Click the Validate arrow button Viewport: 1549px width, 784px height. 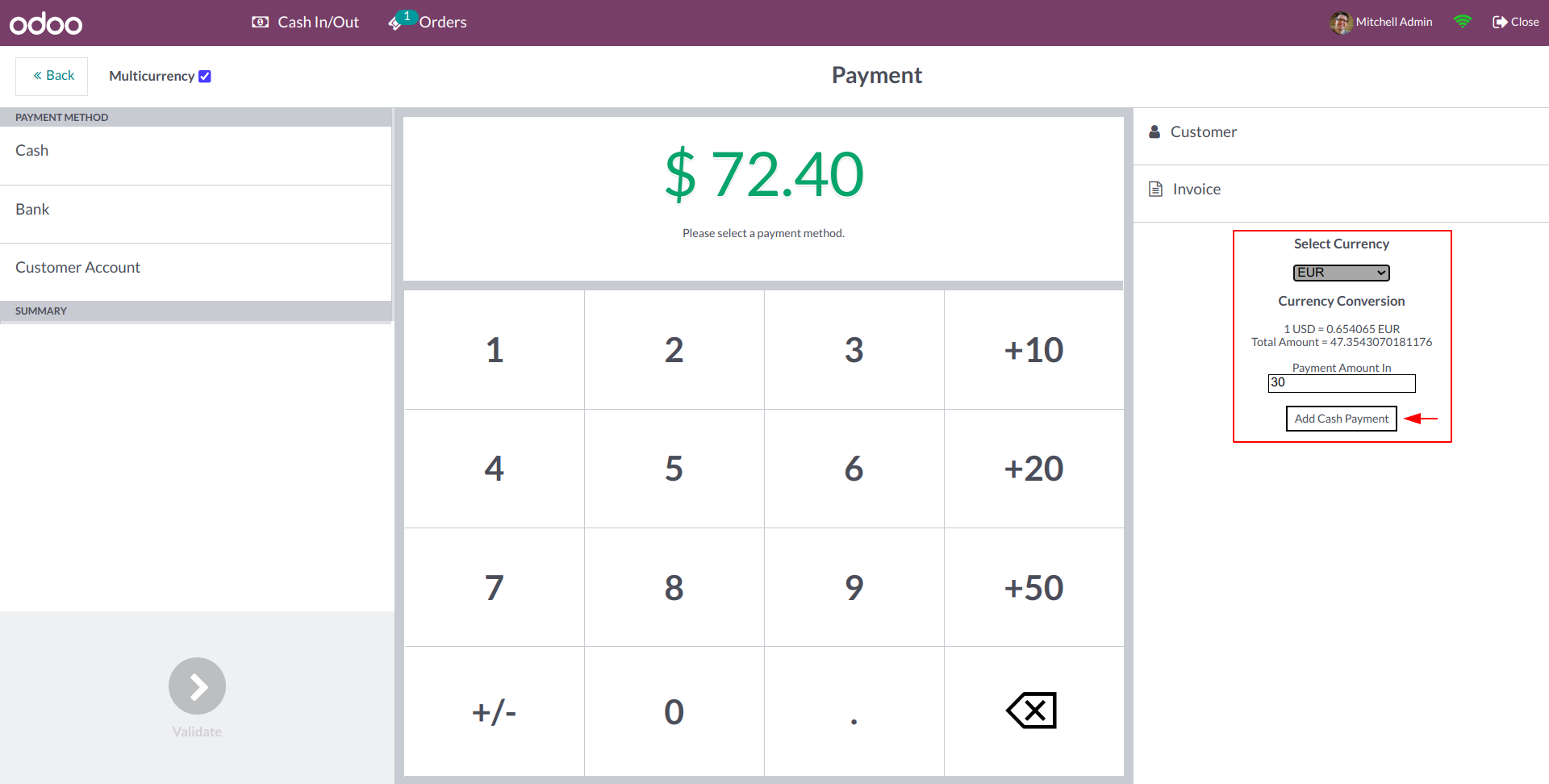(197, 686)
